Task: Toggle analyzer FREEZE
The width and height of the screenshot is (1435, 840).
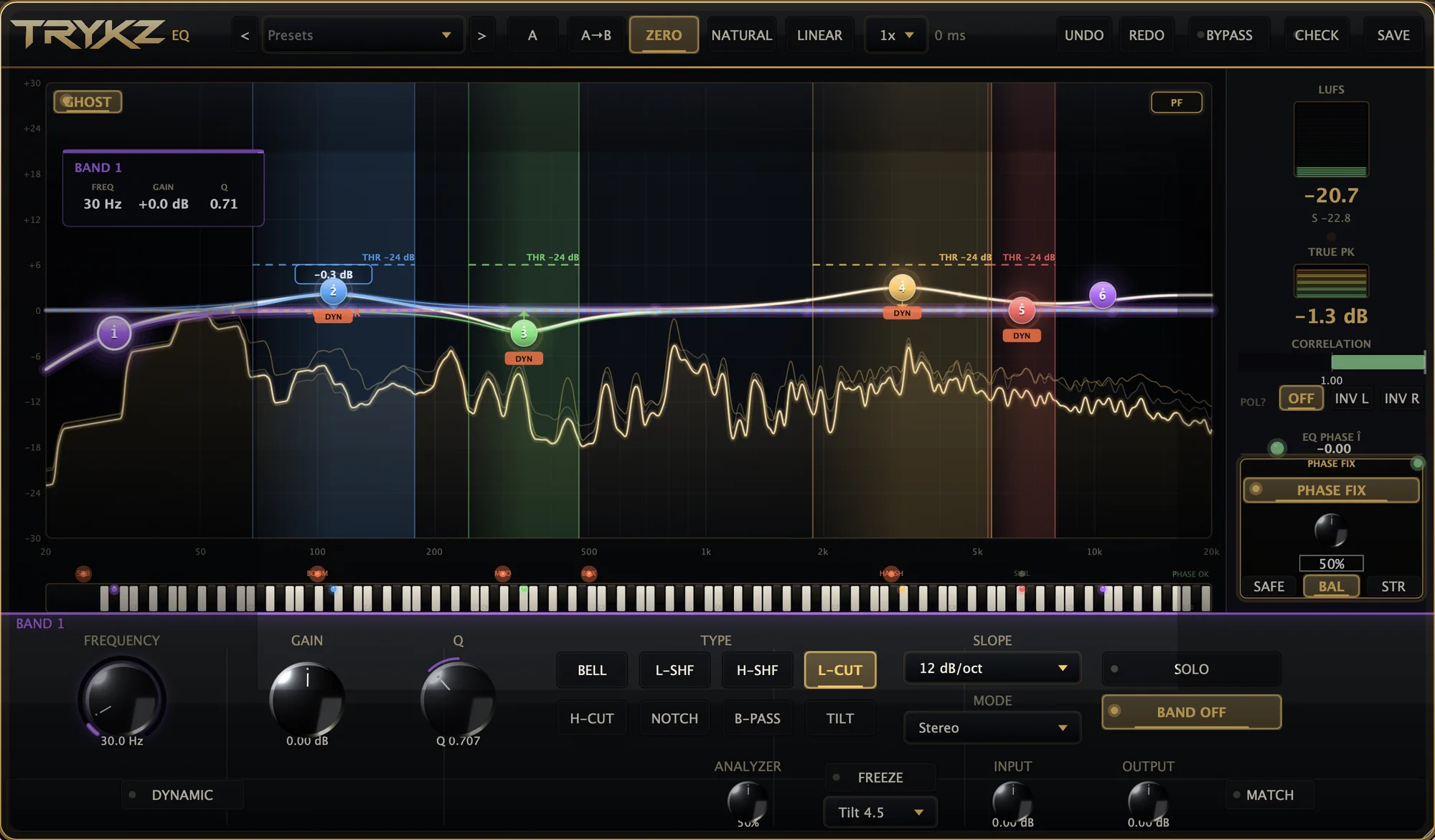Action: coord(880,778)
